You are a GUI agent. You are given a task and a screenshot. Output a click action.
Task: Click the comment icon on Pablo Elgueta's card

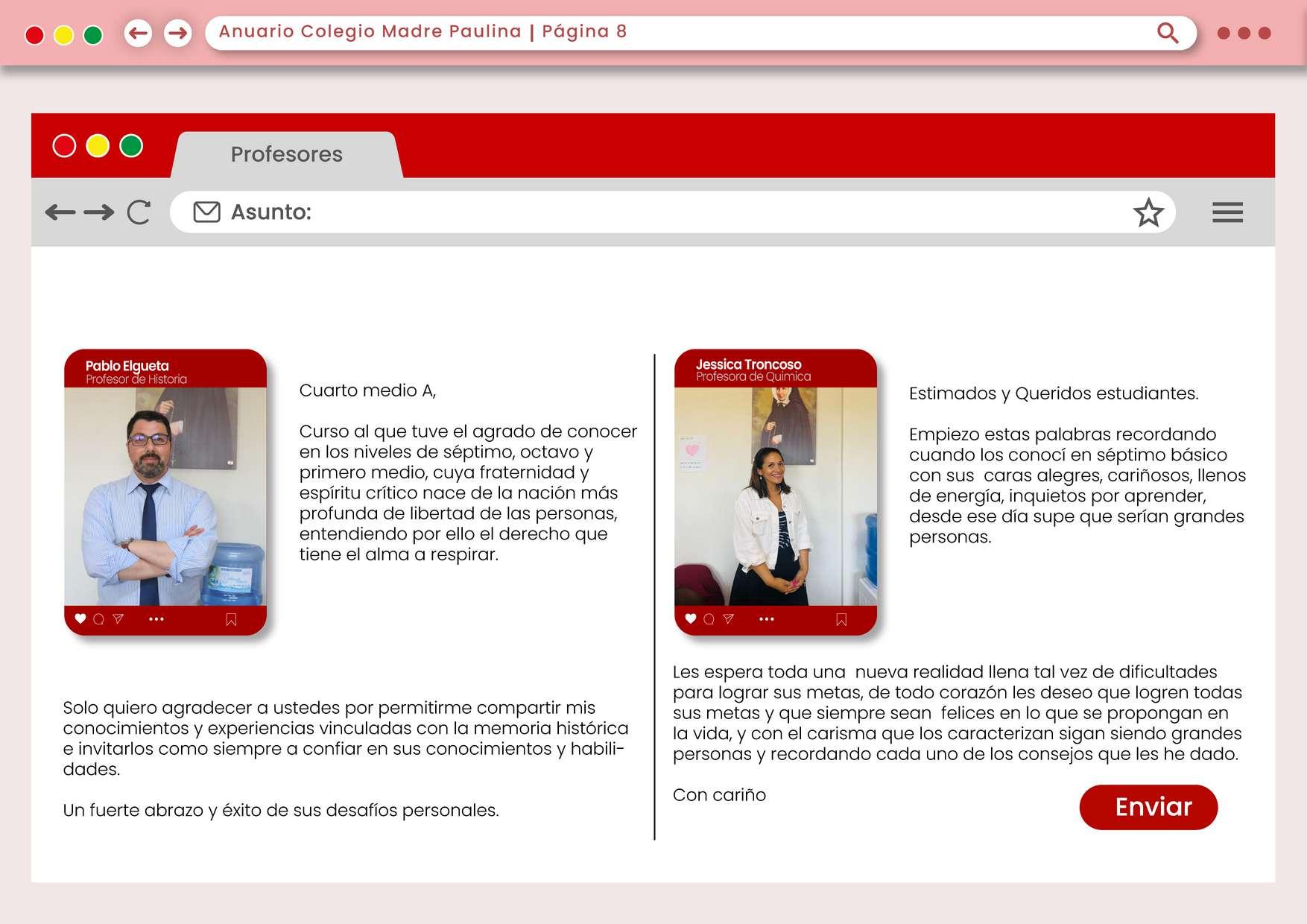[98, 619]
